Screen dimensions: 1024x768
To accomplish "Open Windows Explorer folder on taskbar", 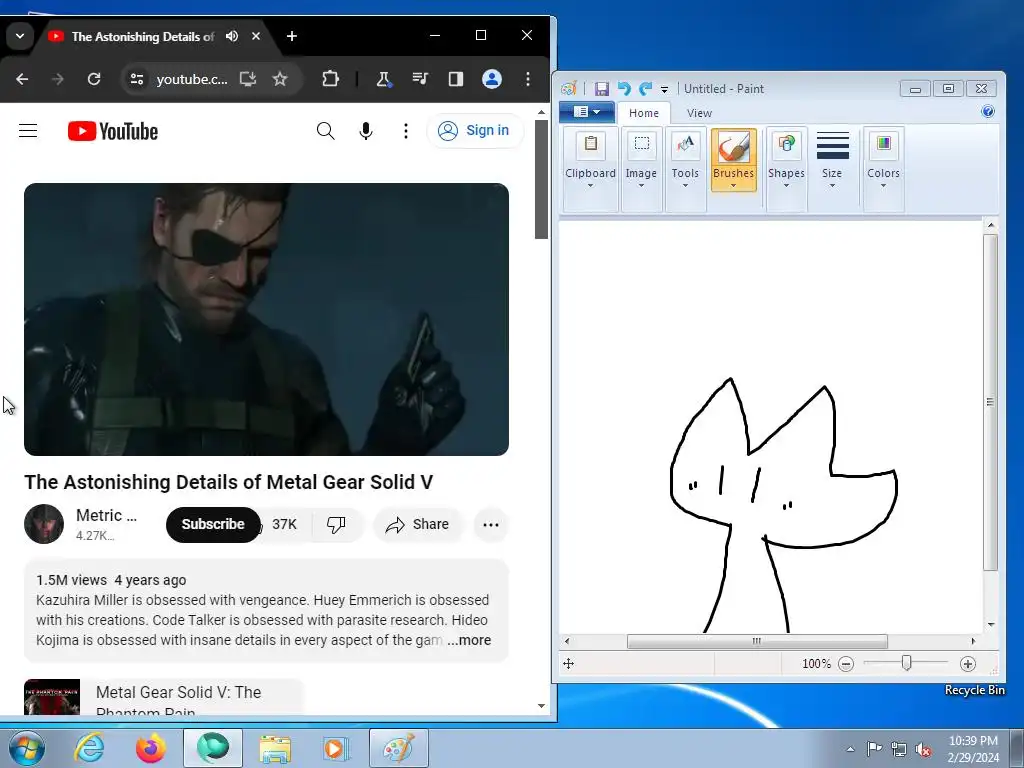I will click(275, 748).
